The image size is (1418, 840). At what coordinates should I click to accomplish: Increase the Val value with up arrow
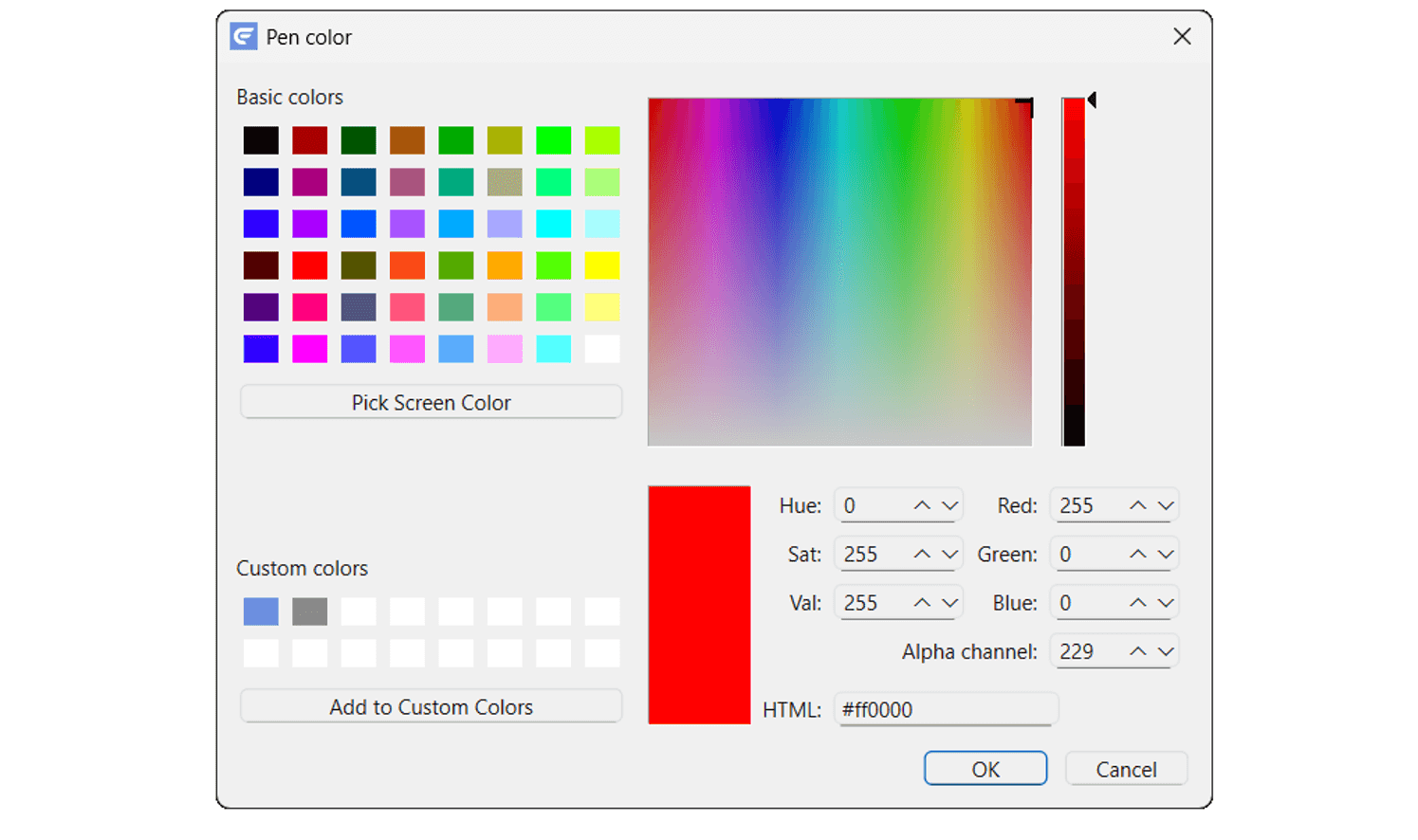click(x=922, y=603)
